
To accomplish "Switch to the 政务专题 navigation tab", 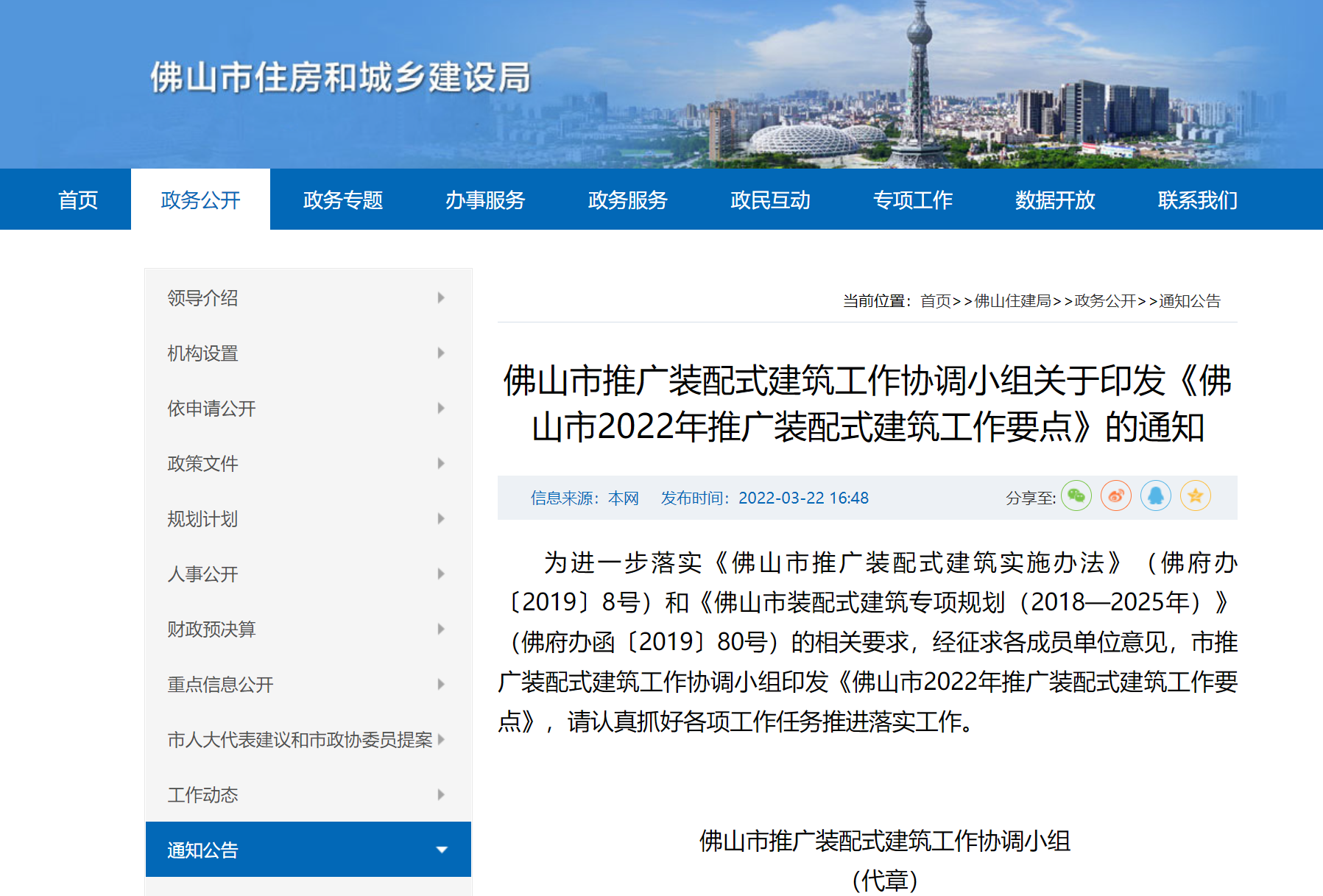I will pyautogui.click(x=342, y=200).
